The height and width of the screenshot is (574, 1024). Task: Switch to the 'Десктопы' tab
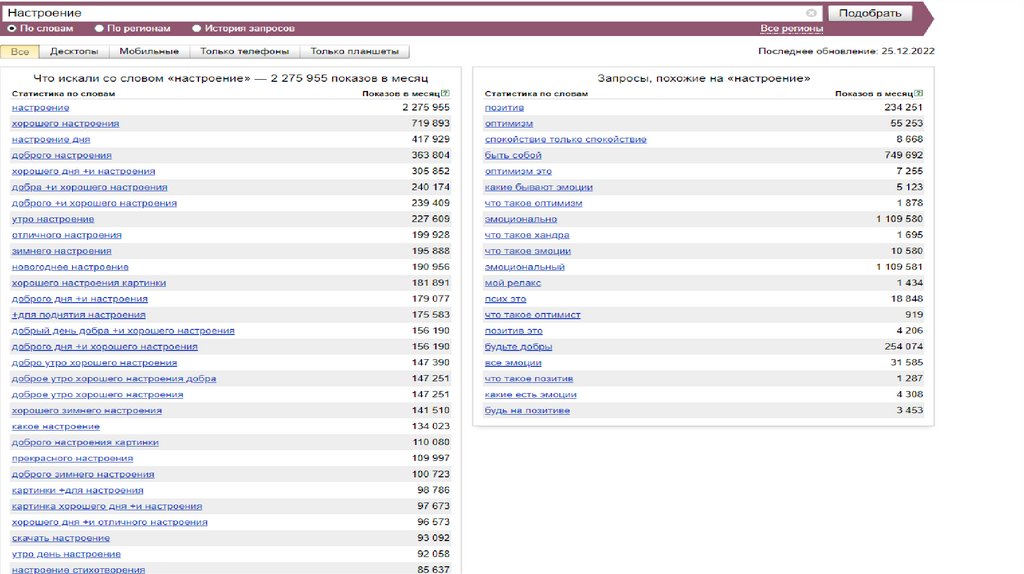point(74,51)
